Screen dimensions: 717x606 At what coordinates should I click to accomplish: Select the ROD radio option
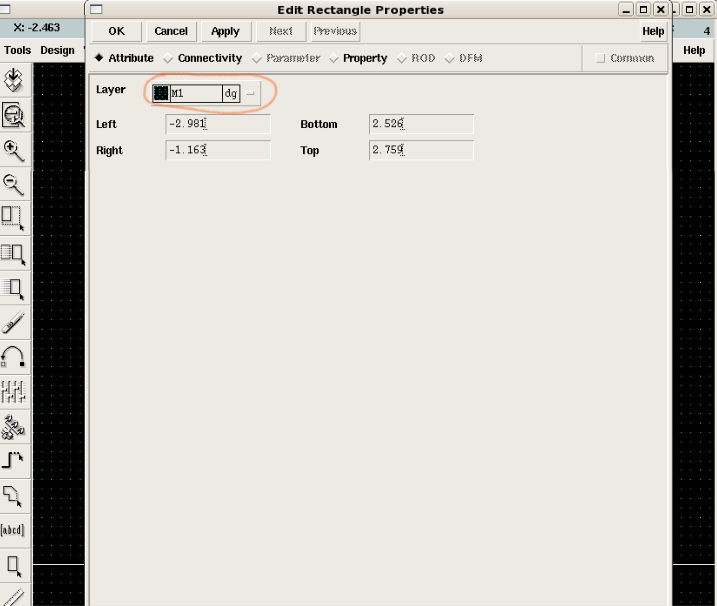click(416, 58)
